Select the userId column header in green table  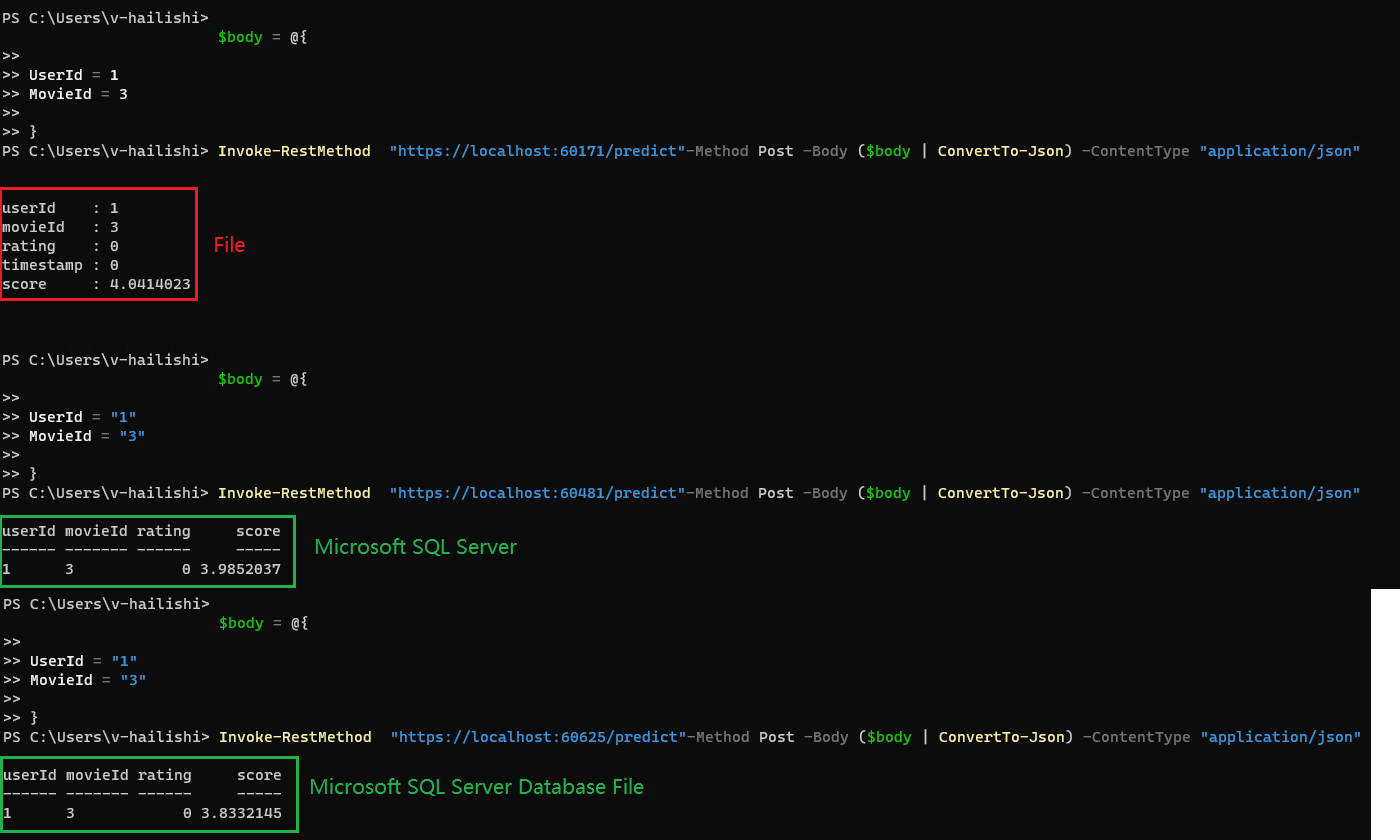coord(30,530)
